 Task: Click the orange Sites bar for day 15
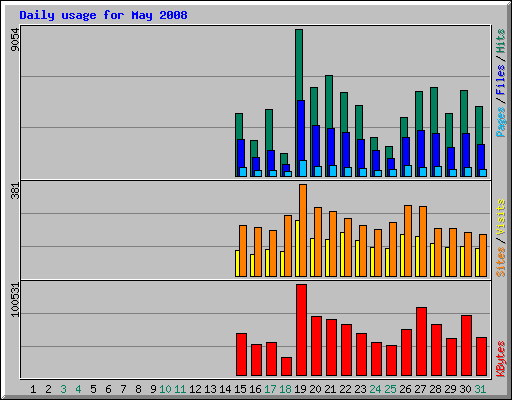(x=243, y=251)
